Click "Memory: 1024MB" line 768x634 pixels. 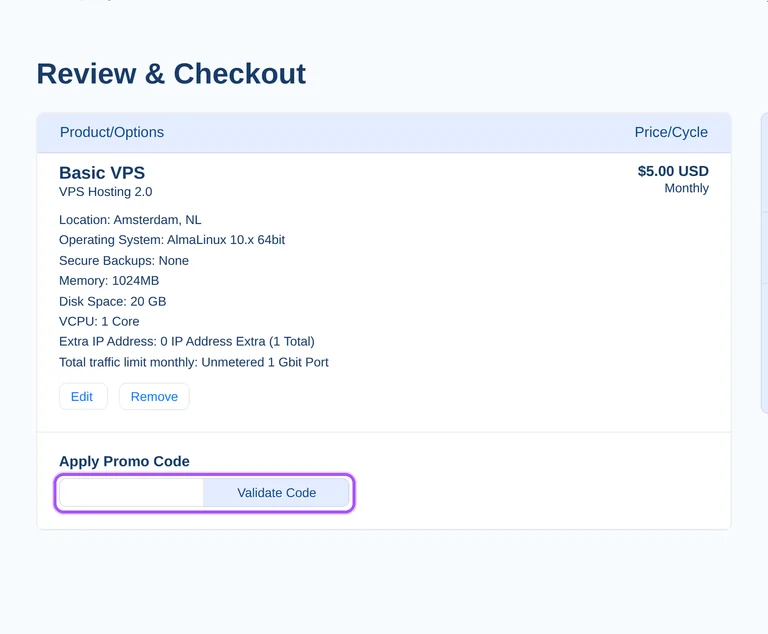[109, 281]
